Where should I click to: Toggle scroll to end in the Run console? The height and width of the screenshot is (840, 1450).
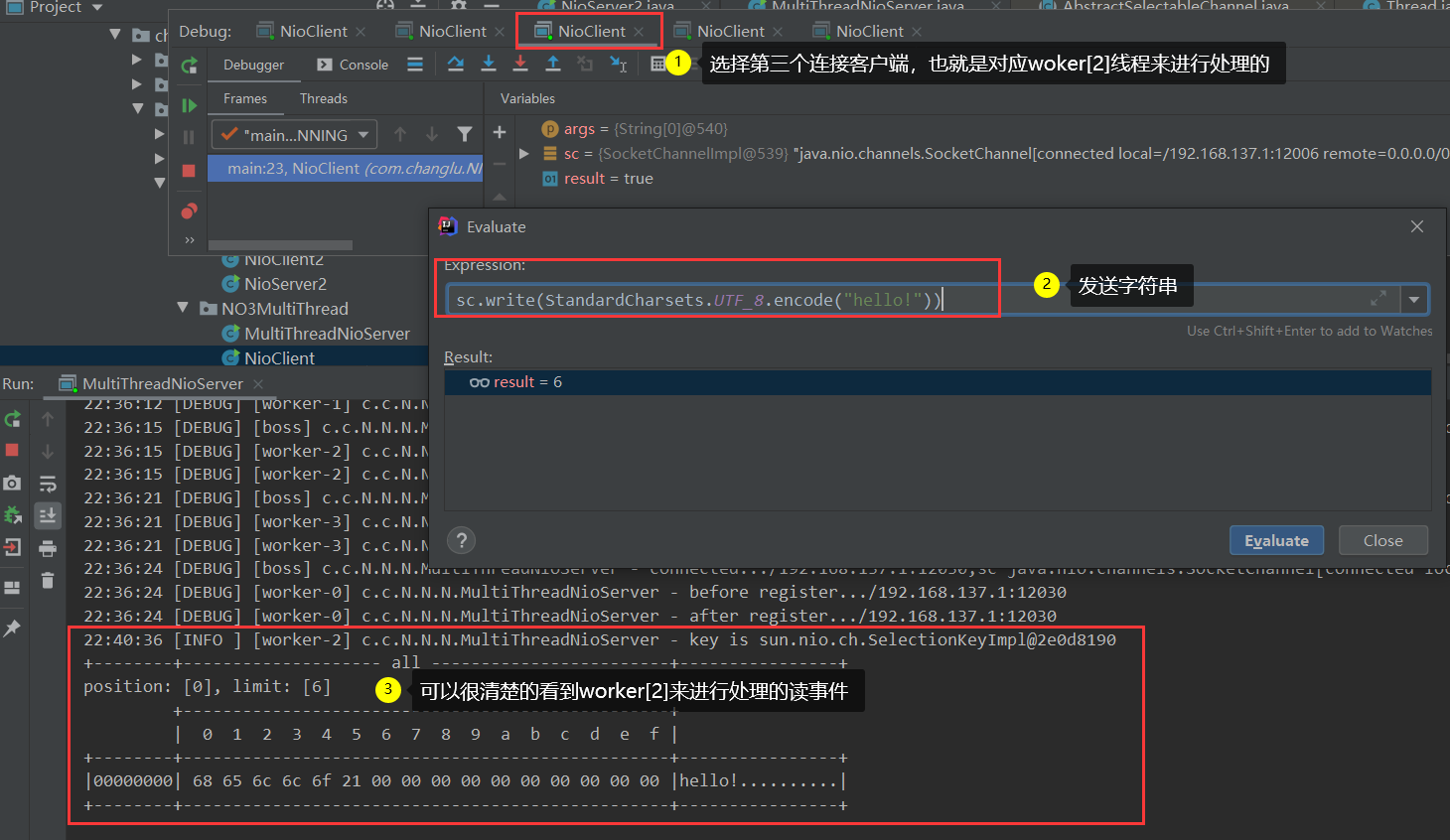[47, 515]
